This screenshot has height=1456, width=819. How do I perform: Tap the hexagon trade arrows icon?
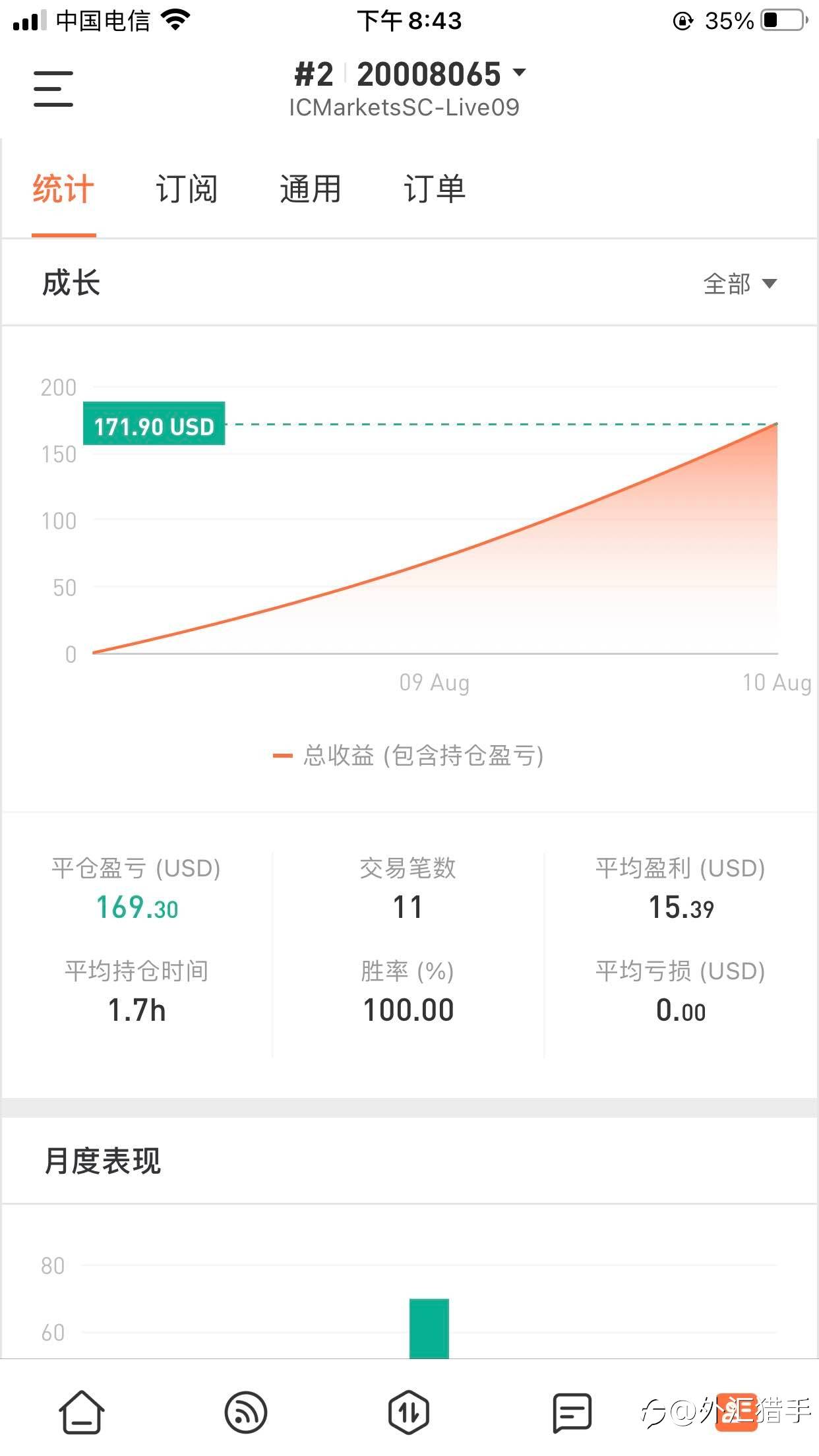(x=409, y=1412)
